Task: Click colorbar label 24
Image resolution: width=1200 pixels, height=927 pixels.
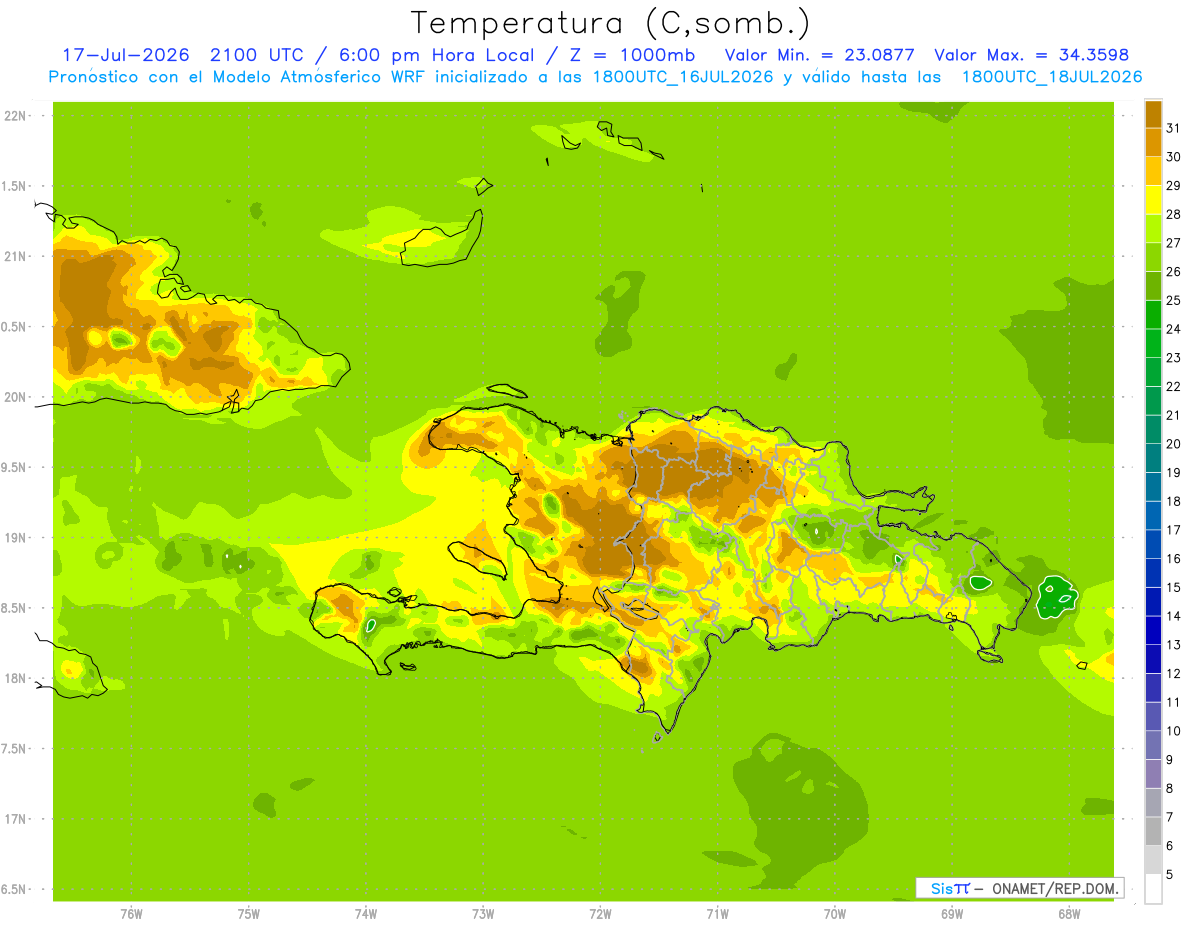Action: tap(1173, 329)
